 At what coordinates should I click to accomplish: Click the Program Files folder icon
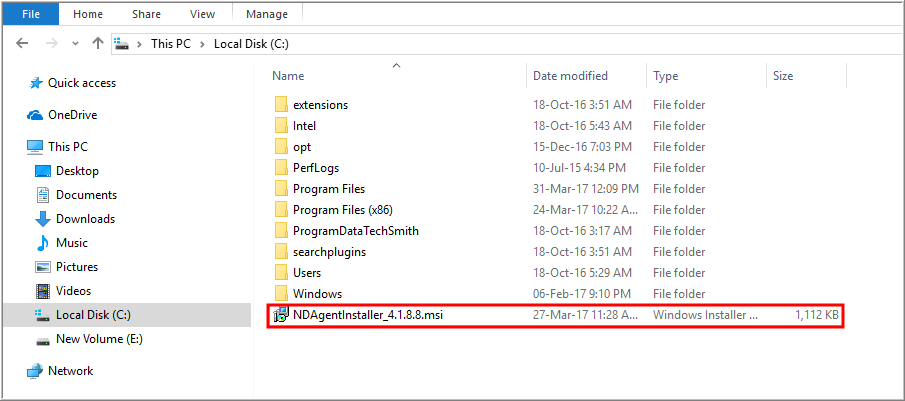281,189
